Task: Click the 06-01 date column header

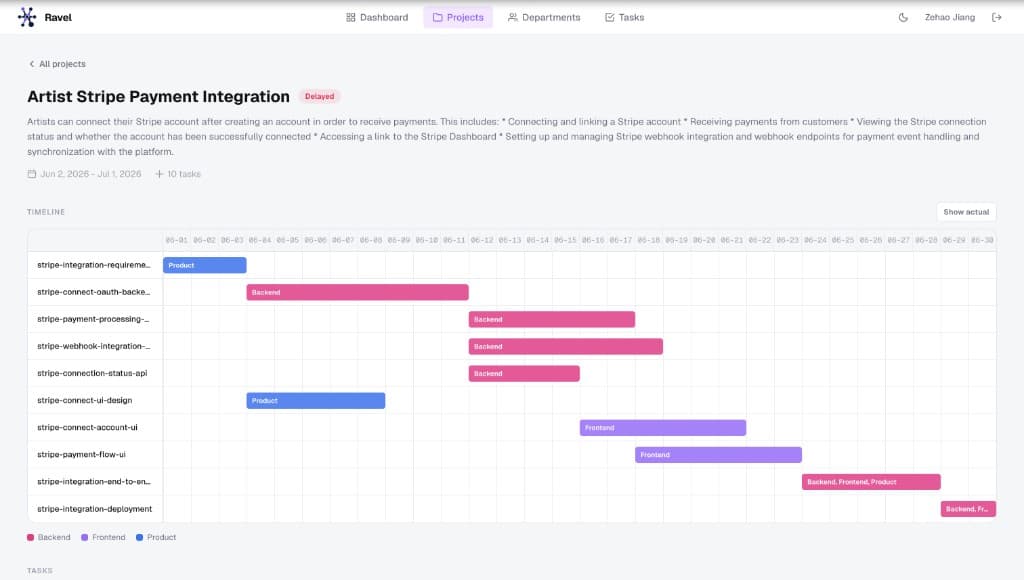Action: click(x=176, y=240)
